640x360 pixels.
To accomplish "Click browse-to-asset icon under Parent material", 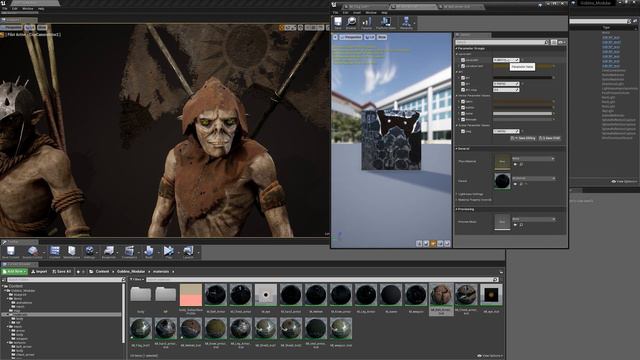I will click(521, 184).
